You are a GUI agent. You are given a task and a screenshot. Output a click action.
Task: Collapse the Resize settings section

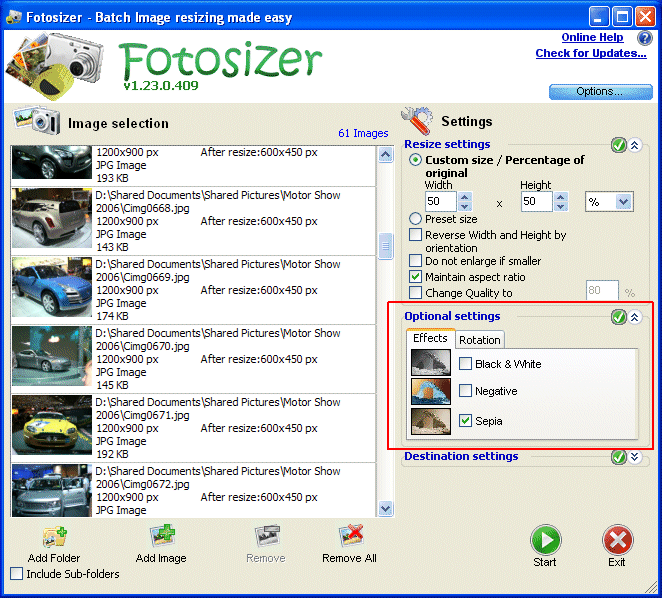click(x=634, y=145)
